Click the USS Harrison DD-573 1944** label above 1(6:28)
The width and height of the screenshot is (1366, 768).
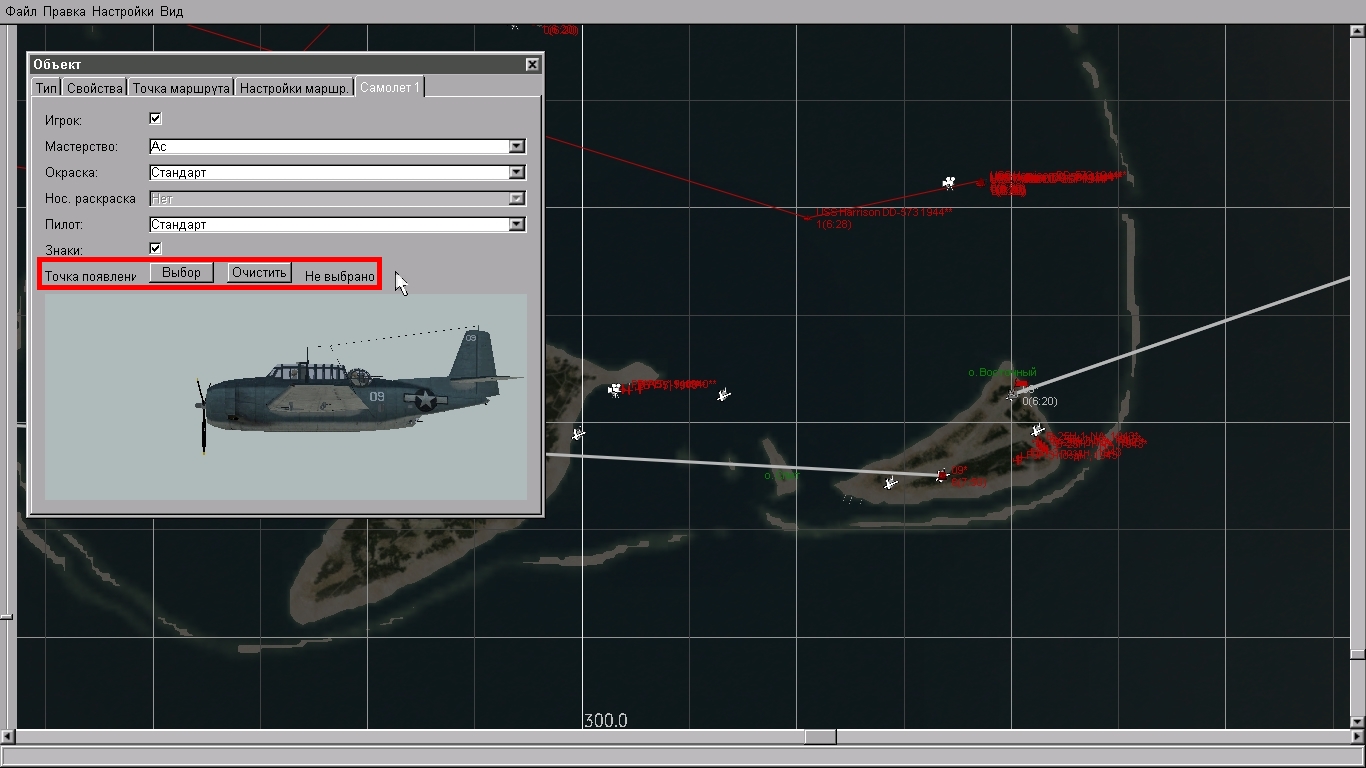point(884,213)
